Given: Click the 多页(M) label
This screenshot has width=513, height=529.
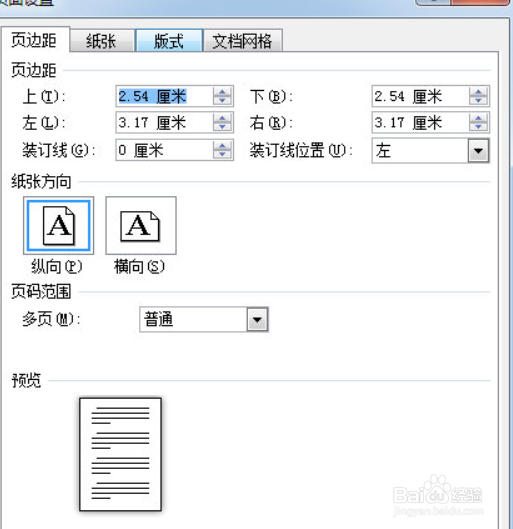Looking at the screenshot, I should pos(51,319).
